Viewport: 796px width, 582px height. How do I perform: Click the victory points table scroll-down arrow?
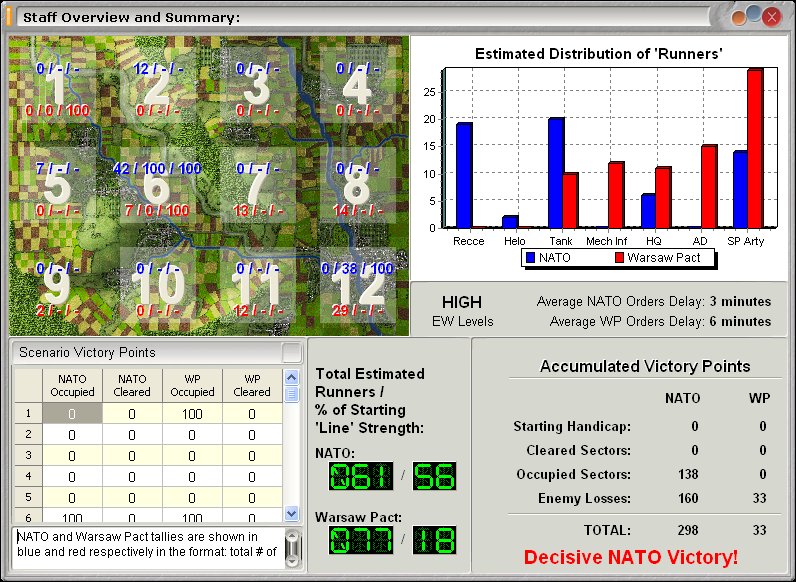click(x=291, y=513)
